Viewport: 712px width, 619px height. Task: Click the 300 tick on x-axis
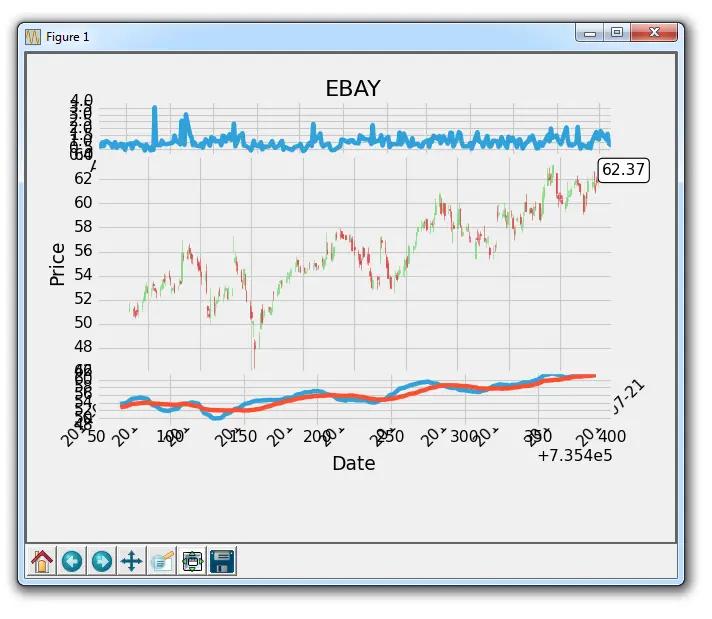464,436
